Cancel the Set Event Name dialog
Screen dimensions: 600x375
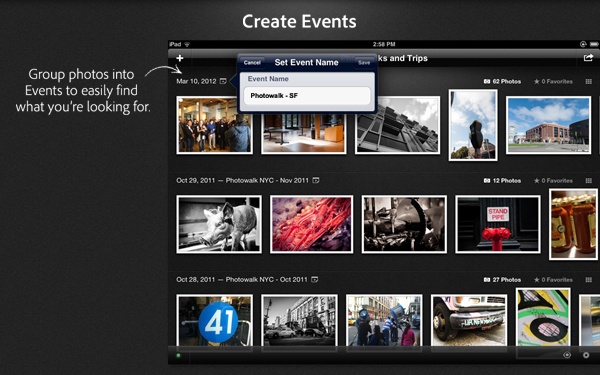[x=252, y=62]
